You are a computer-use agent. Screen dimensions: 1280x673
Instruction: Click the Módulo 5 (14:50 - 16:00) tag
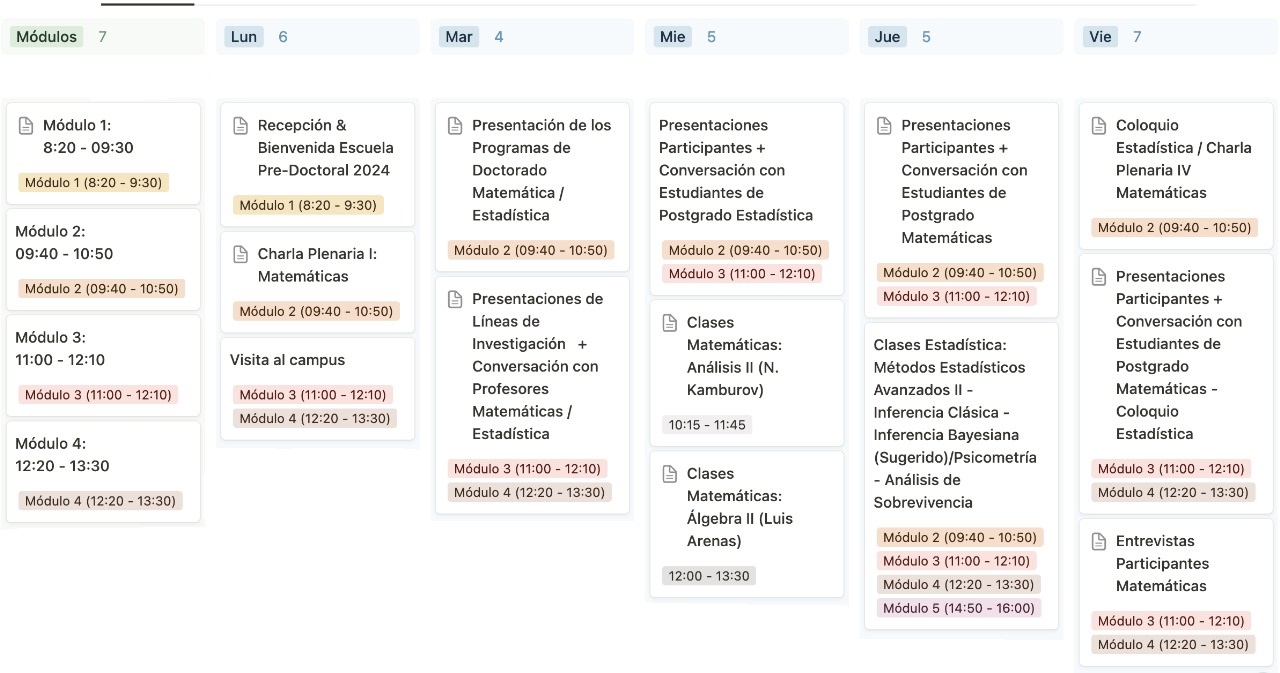tap(958, 608)
